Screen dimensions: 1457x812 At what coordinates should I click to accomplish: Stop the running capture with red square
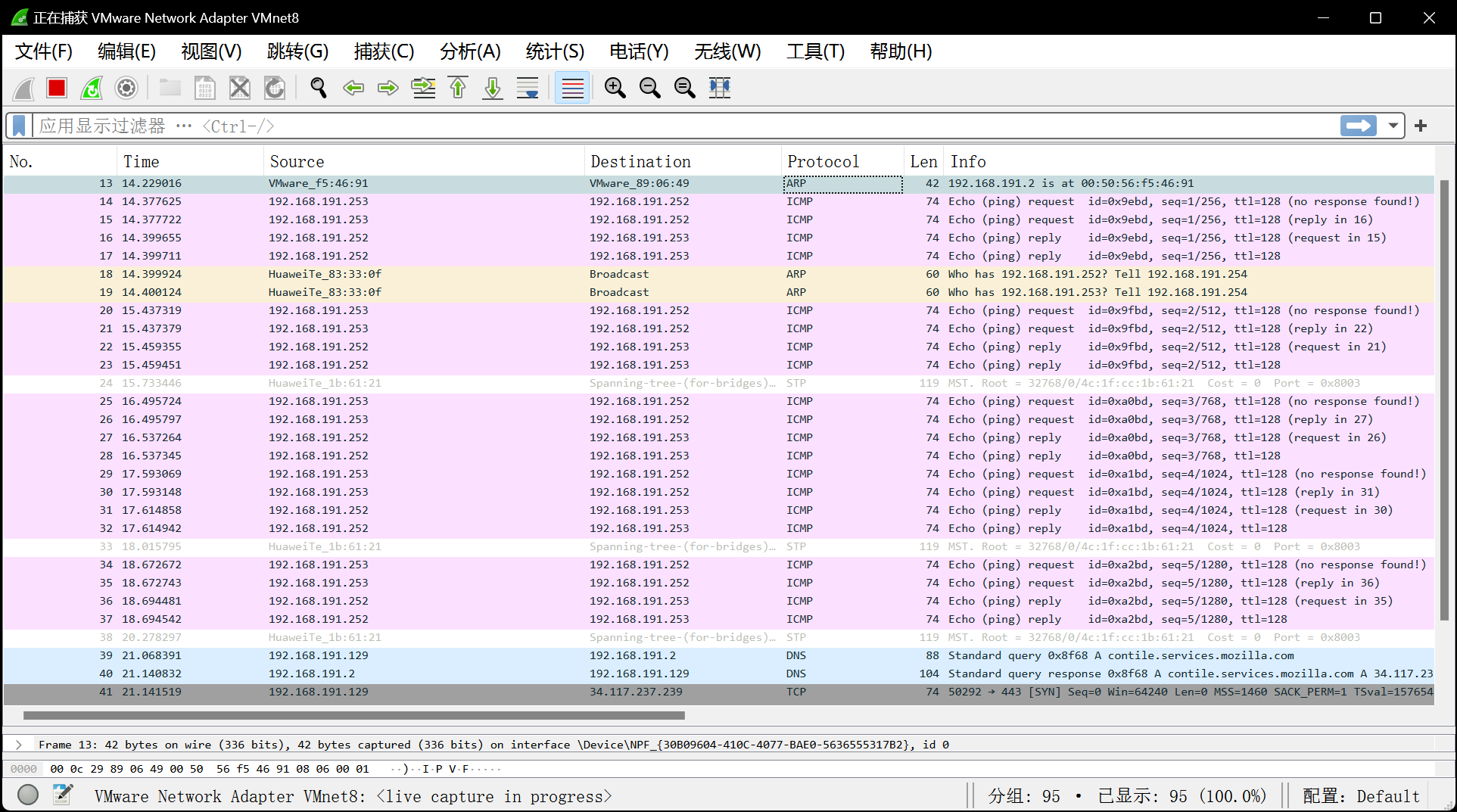pyautogui.click(x=57, y=89)
